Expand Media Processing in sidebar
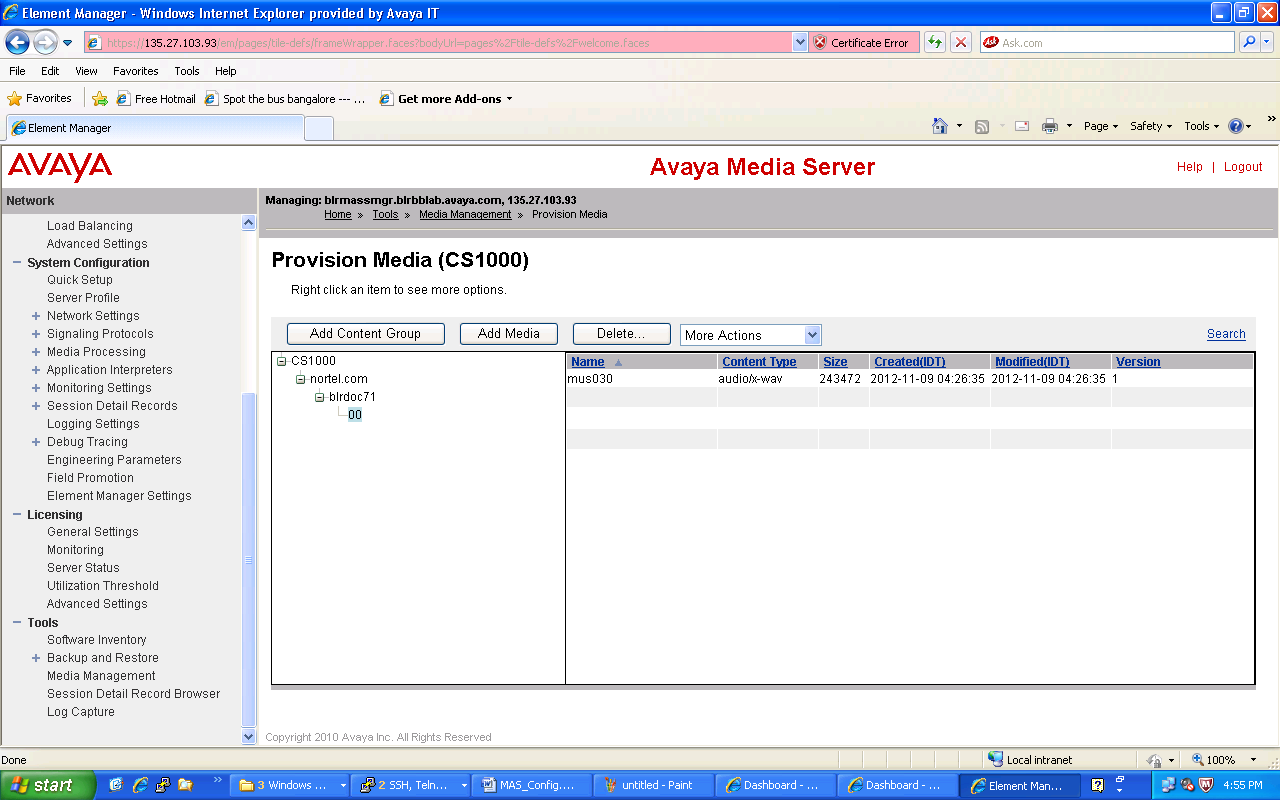Viewport: 1280px width, 800px height. [x=36, y=352]
